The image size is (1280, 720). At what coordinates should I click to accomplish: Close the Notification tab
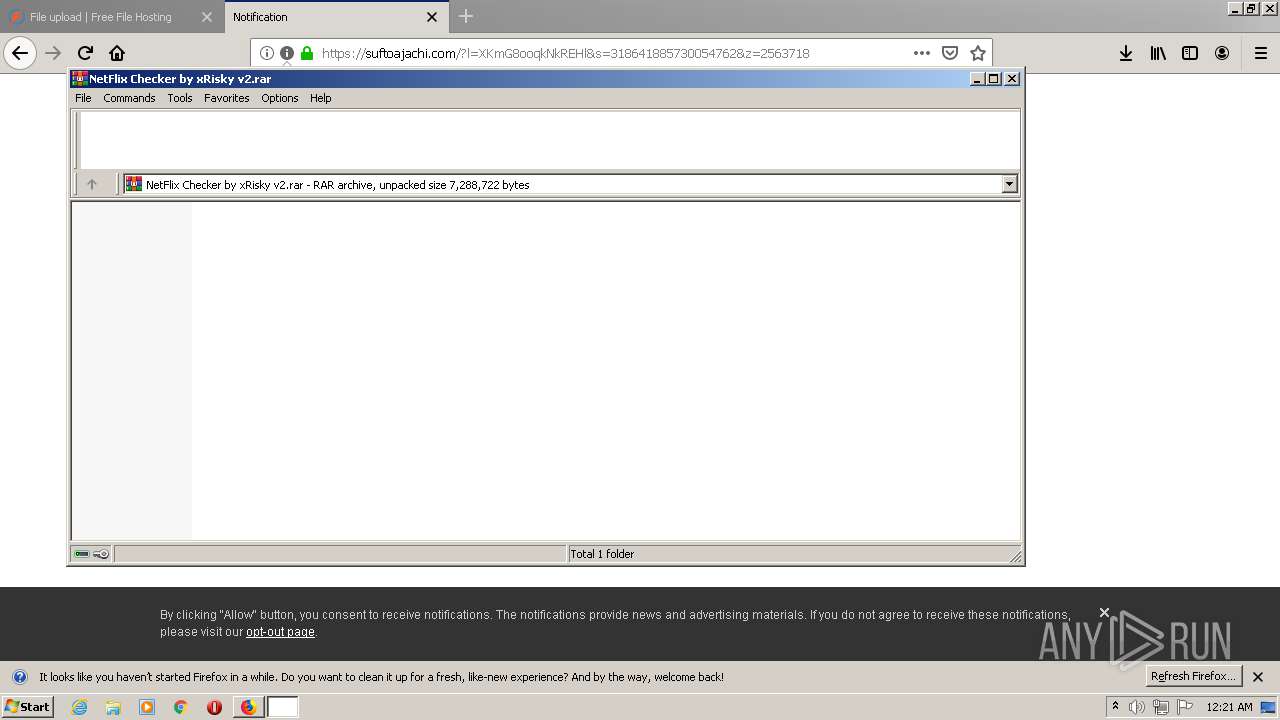click(432, 17)
